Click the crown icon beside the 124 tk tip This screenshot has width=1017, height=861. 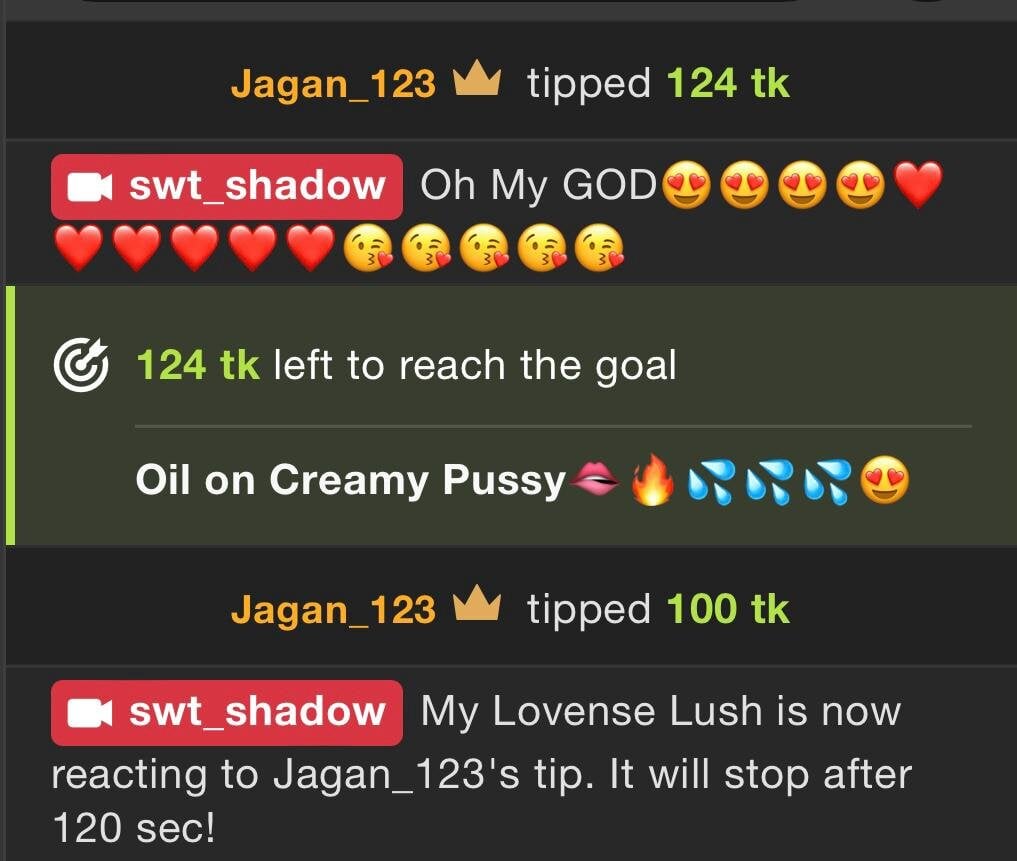tap(477, 79)
